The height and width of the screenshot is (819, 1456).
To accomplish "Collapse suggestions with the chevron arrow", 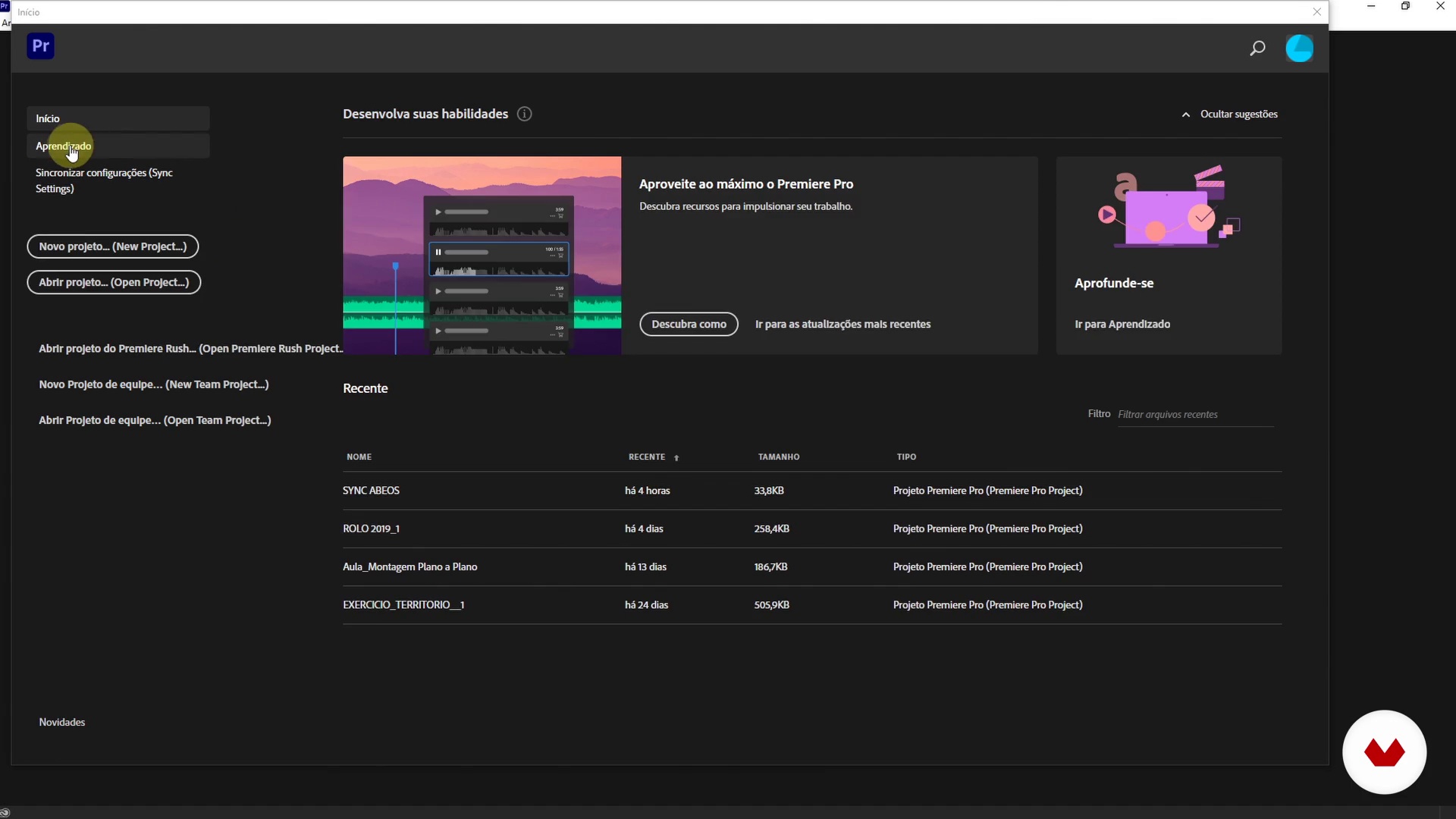I will tap(1186, 115).
